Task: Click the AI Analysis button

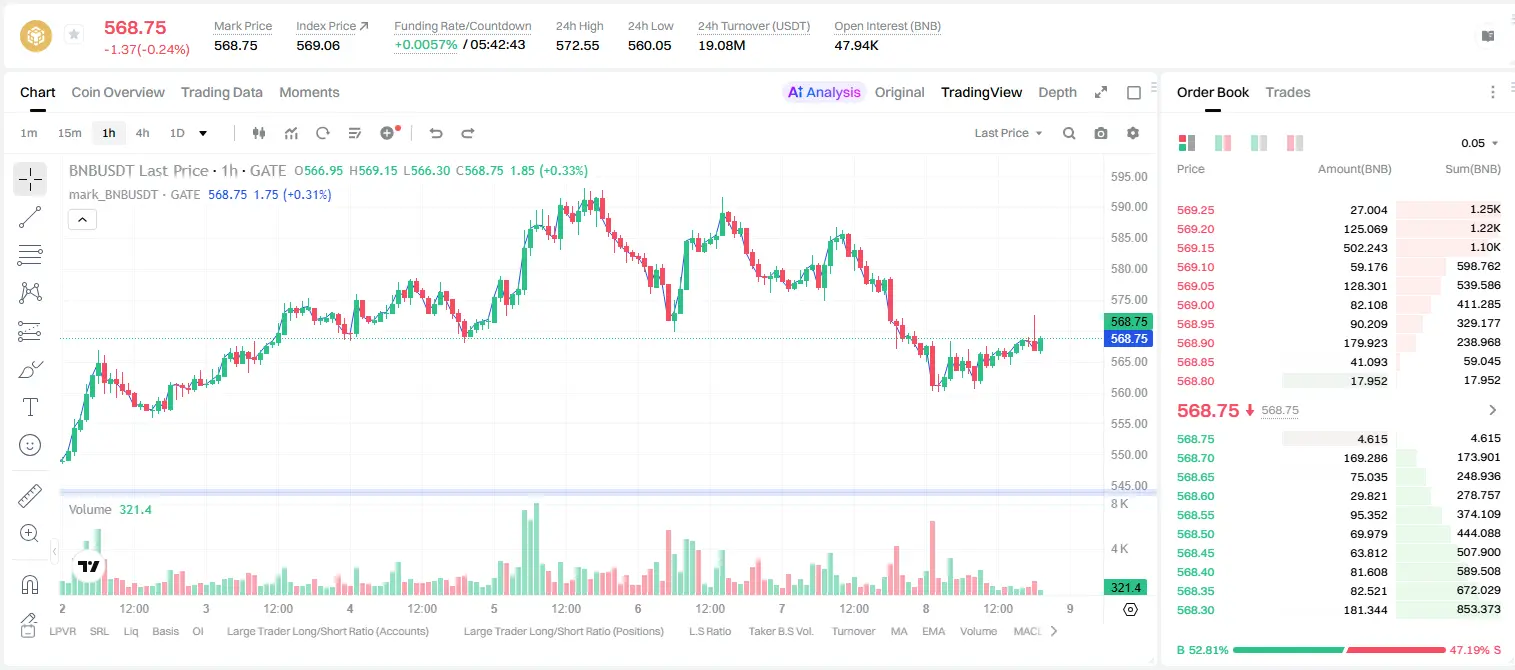Action: tap(824, 92)
